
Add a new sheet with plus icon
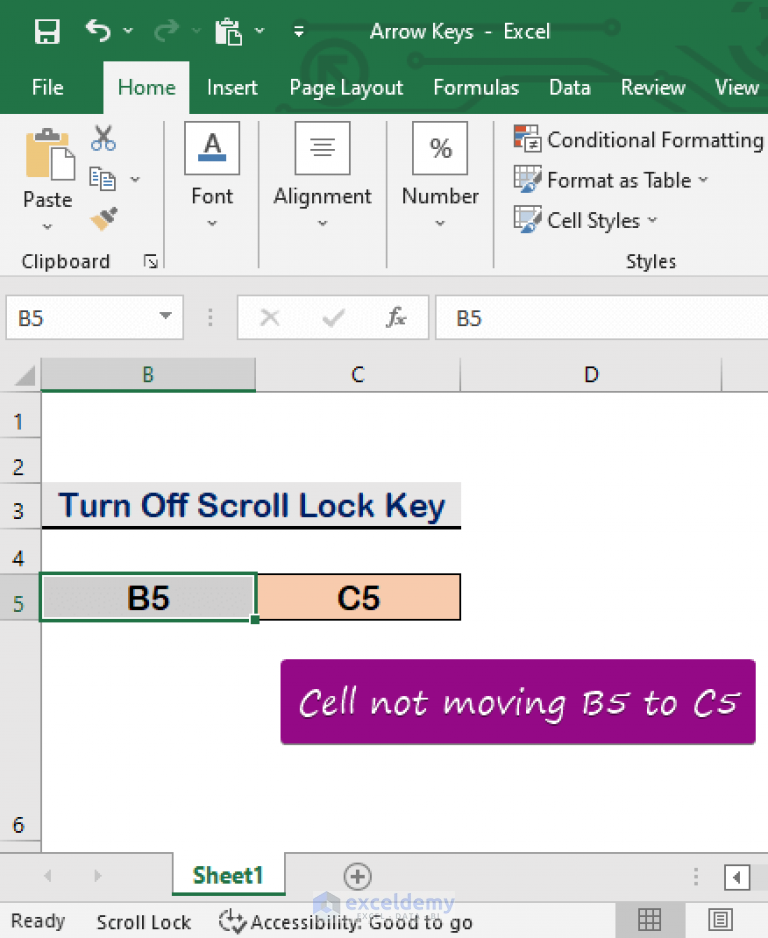(358, 876)
